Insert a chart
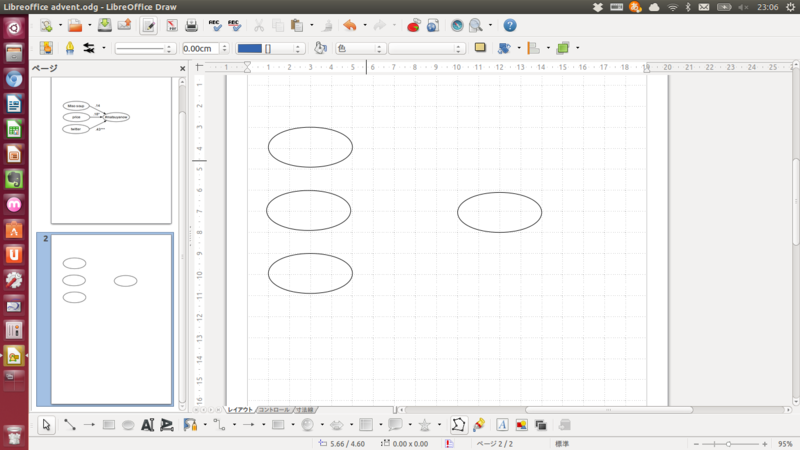 413,25
